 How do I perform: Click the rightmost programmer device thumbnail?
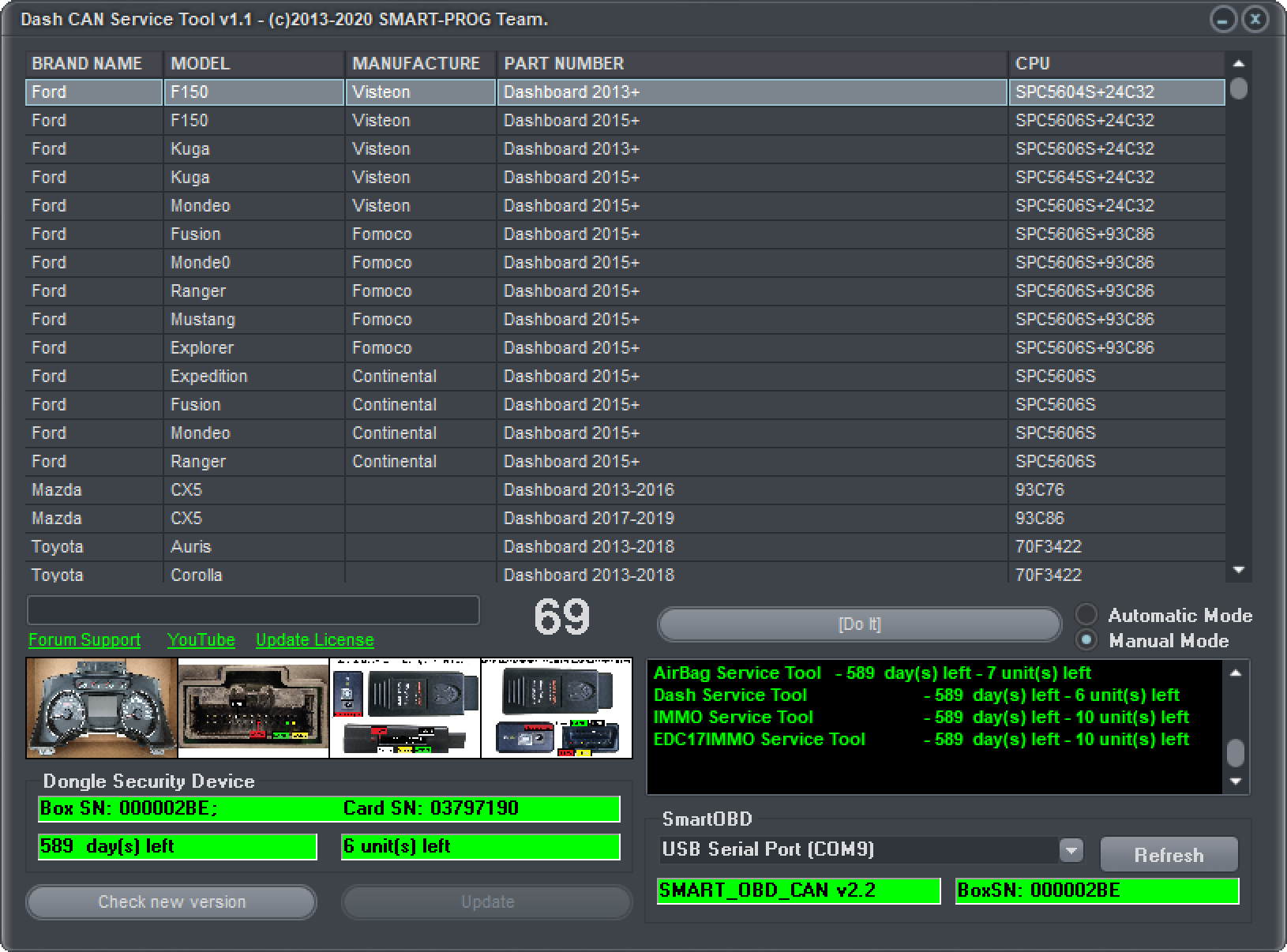(557, 707)
